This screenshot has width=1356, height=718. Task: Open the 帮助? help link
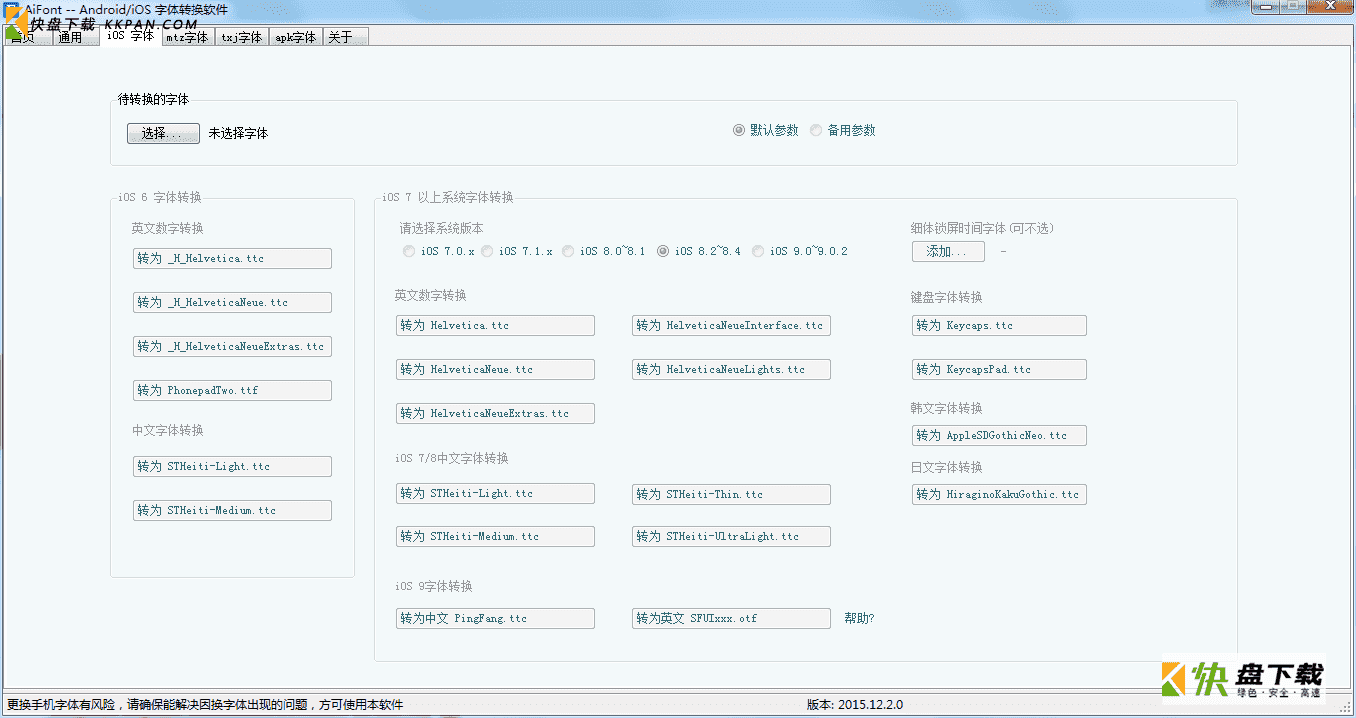[x=859, y=618]
